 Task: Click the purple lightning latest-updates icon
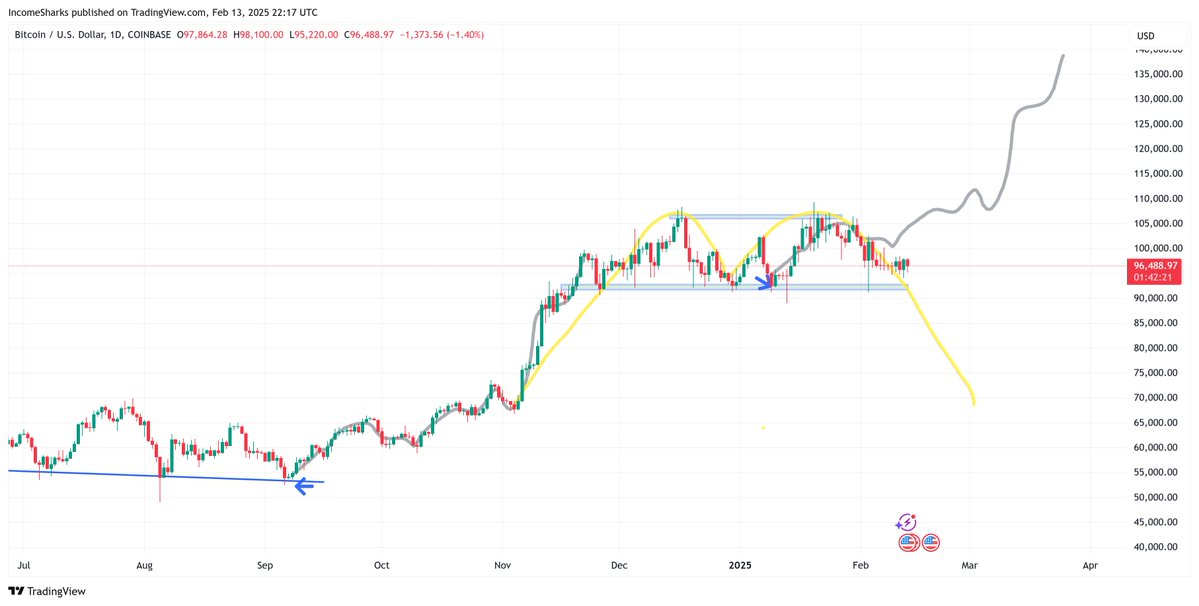click(906, 523)
